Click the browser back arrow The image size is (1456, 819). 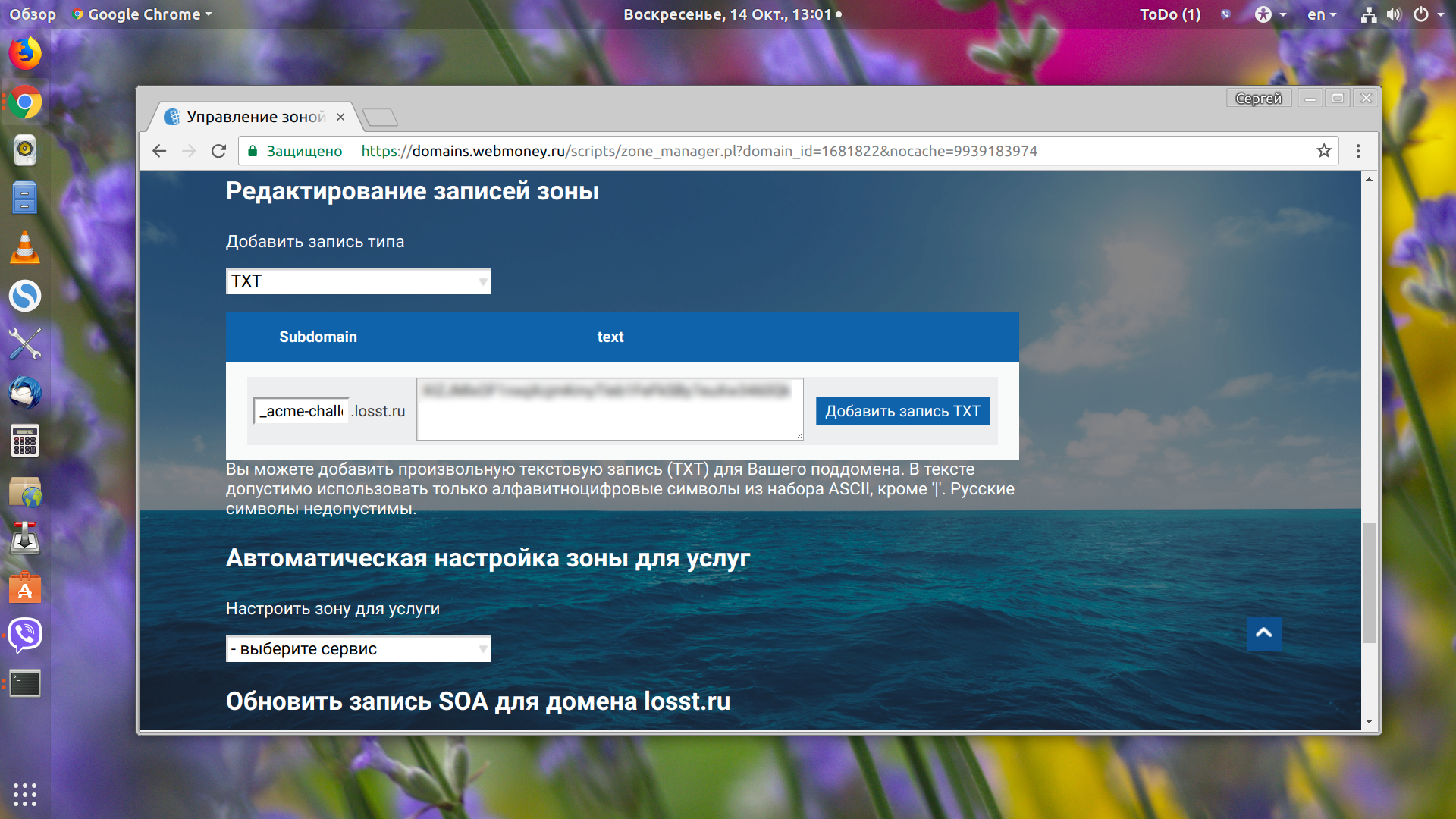pos(159,151)
